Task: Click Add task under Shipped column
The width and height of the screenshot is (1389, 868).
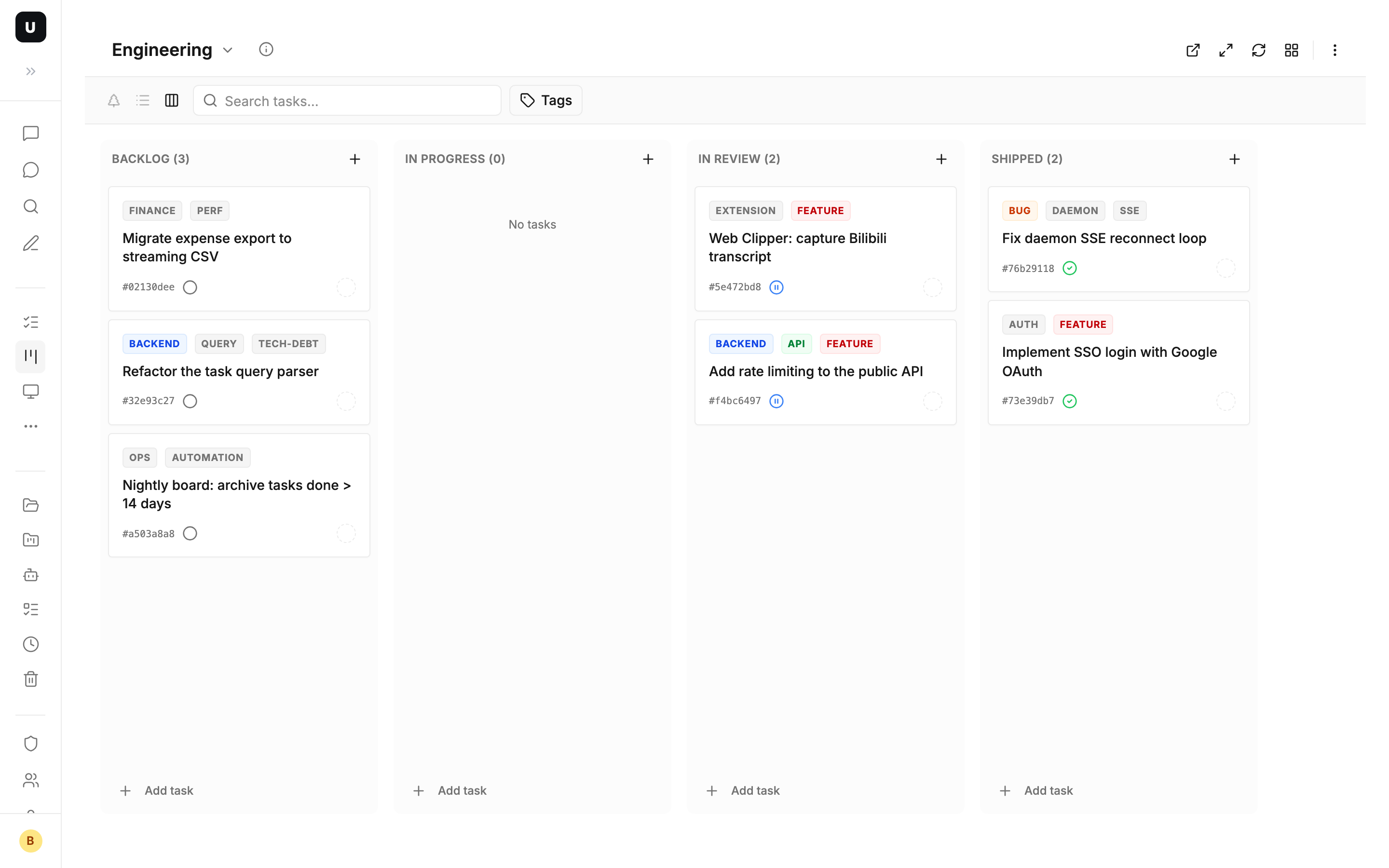Action: [x=1036, y=790]
